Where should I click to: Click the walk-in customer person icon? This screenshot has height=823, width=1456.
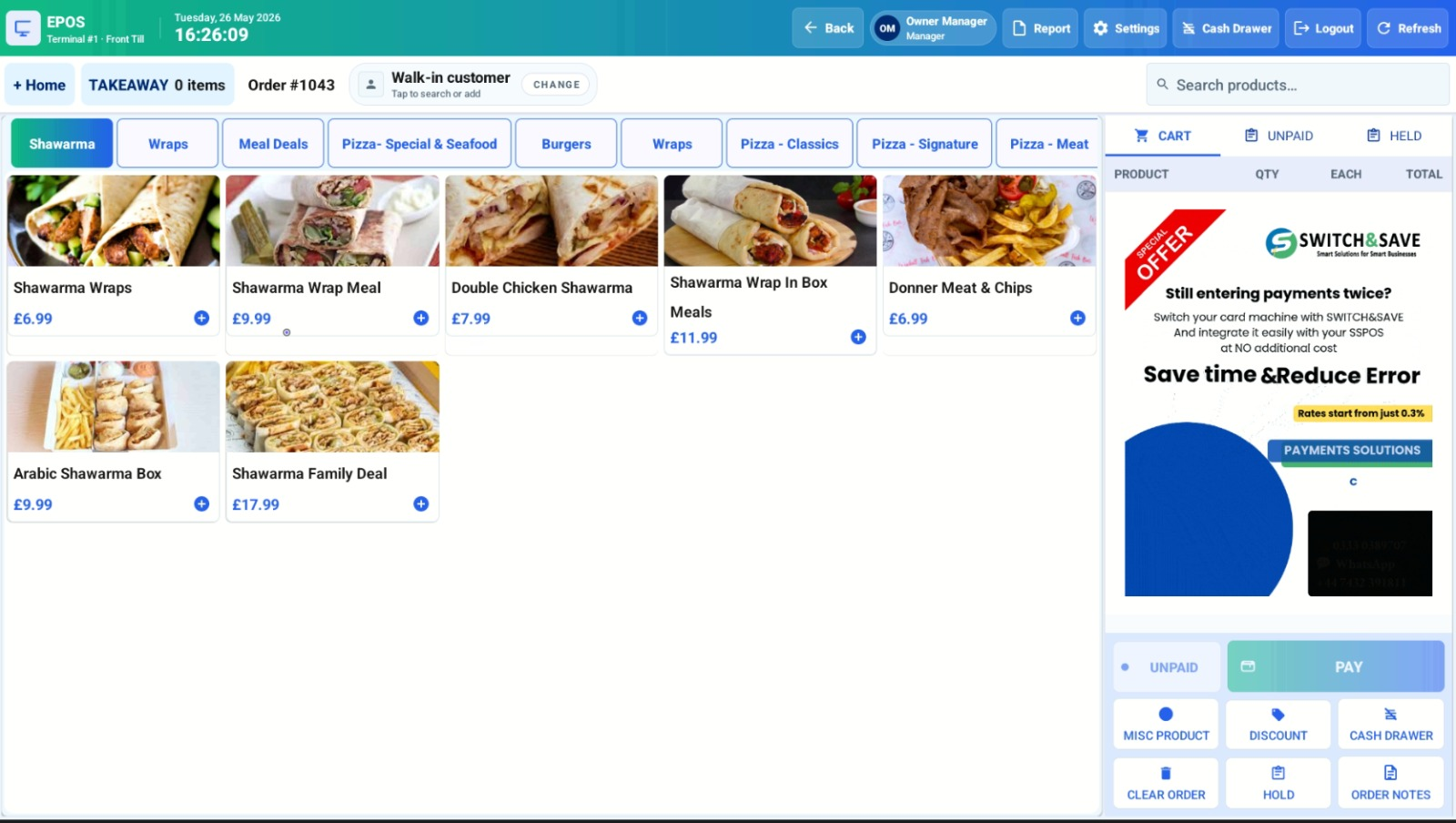[370, 85]
